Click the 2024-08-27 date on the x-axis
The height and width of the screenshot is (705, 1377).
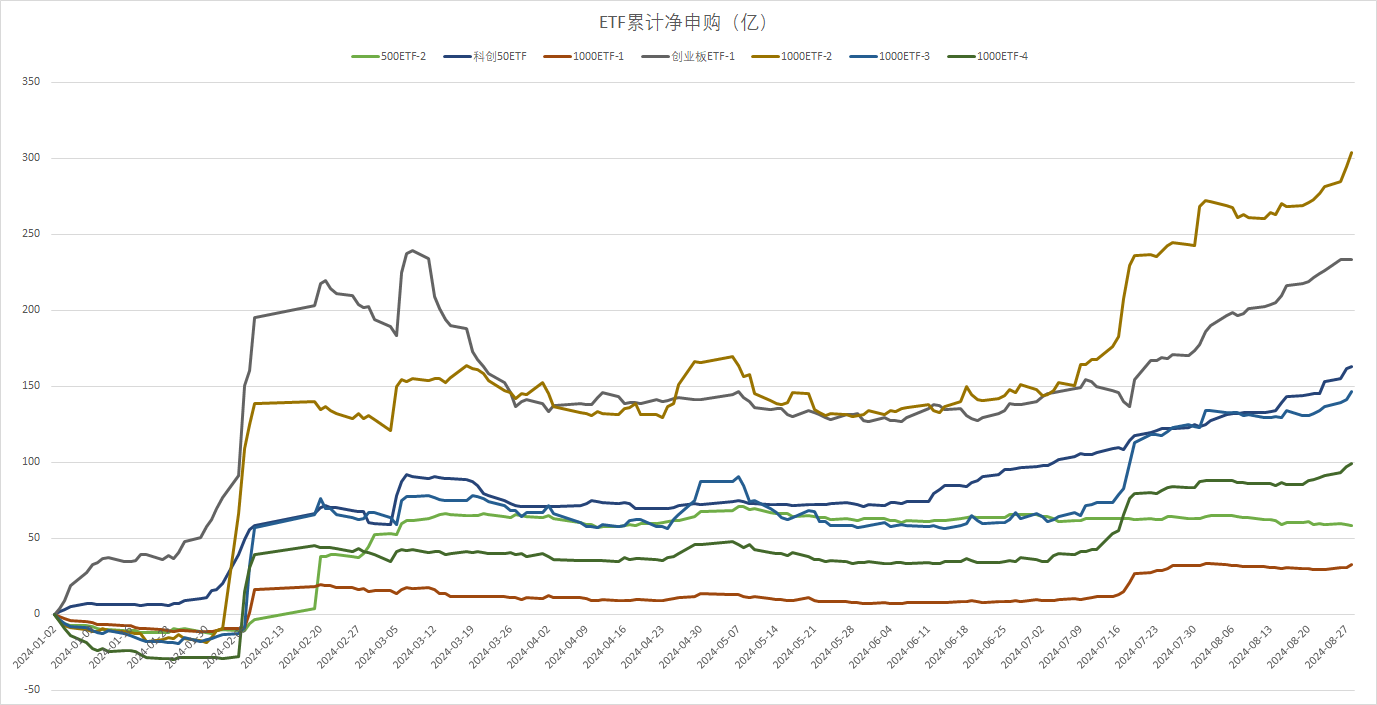point(1329,646)
